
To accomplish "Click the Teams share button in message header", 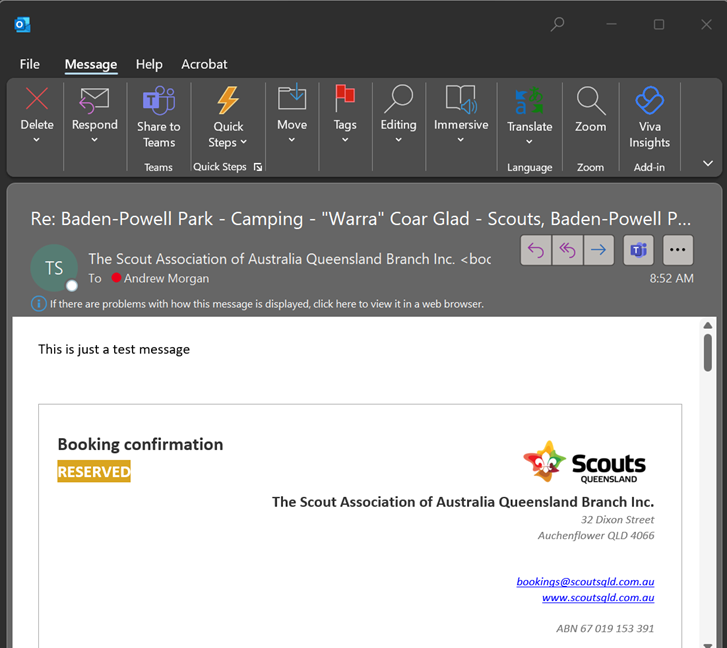I will [638, 250].
